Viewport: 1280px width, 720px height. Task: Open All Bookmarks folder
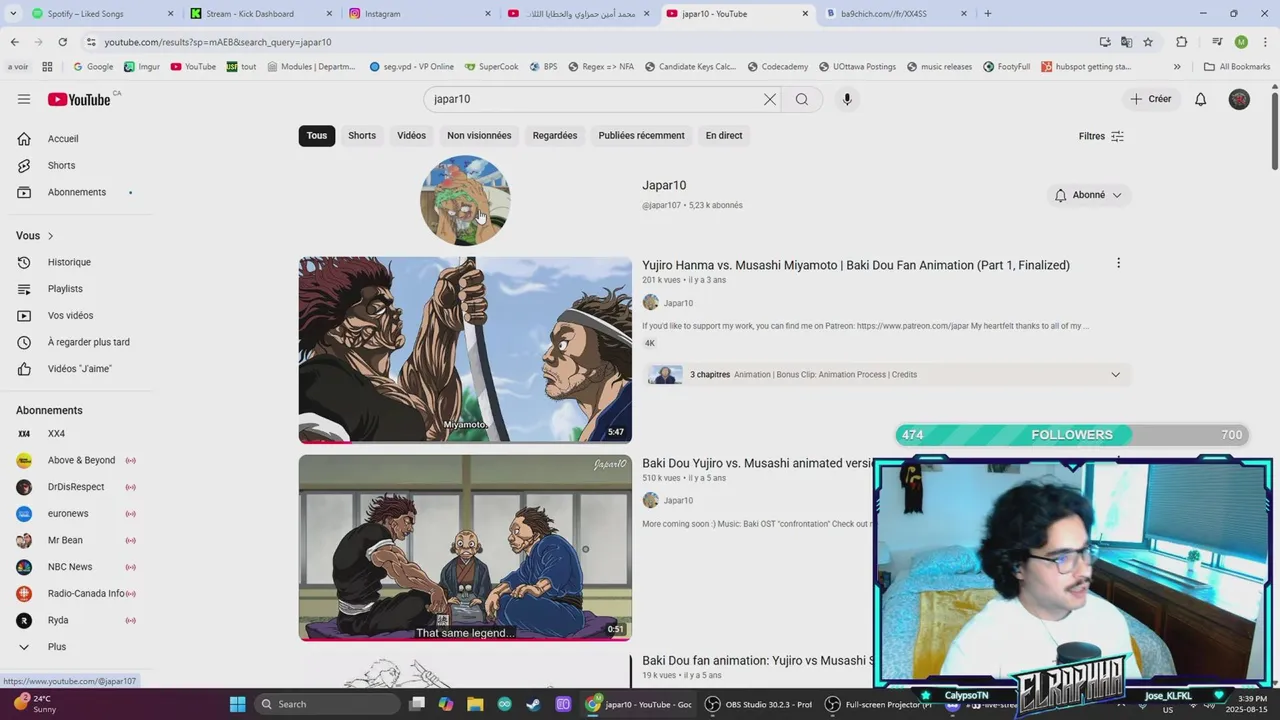point(1237,67)
